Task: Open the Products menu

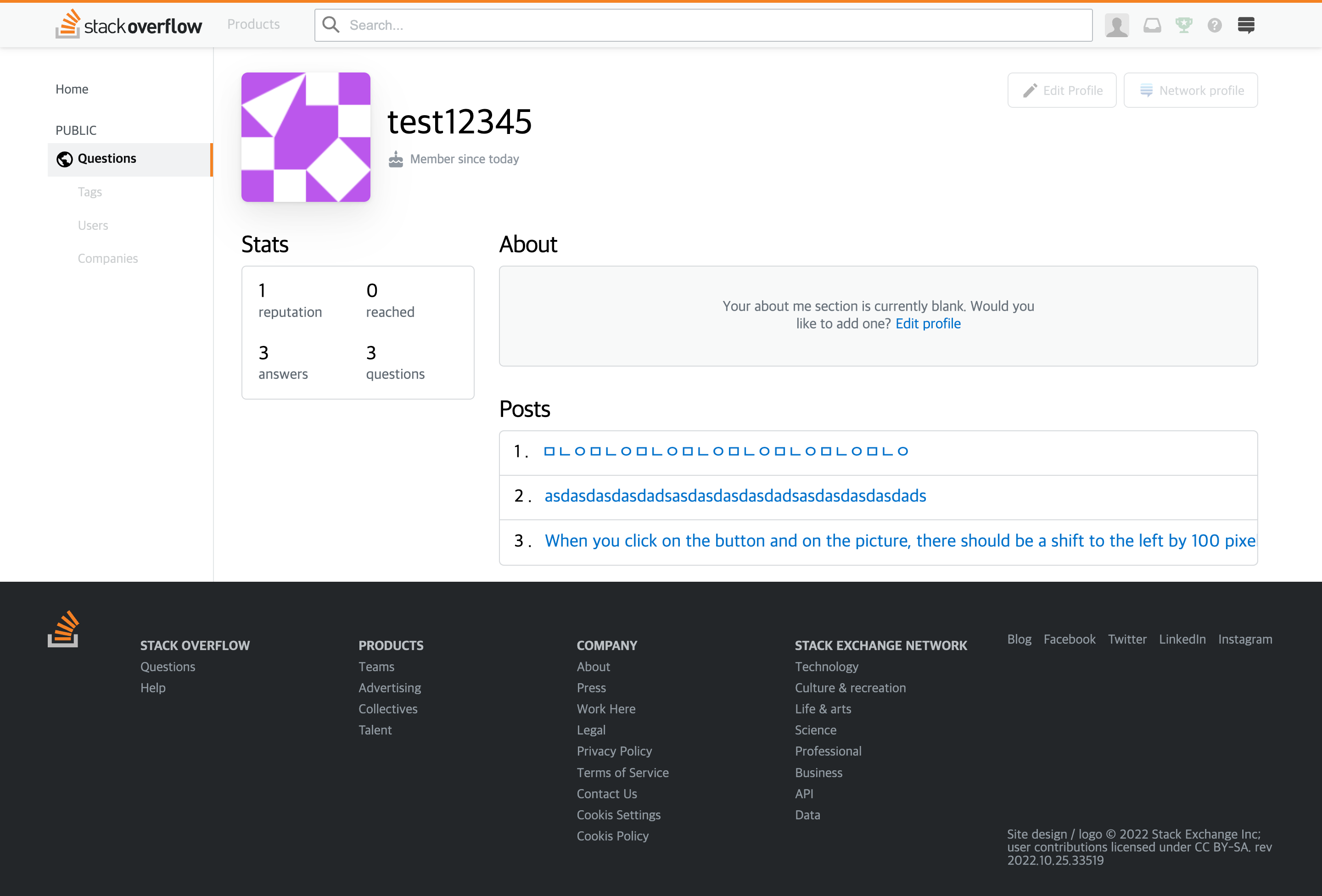Action: coord(253,24)
